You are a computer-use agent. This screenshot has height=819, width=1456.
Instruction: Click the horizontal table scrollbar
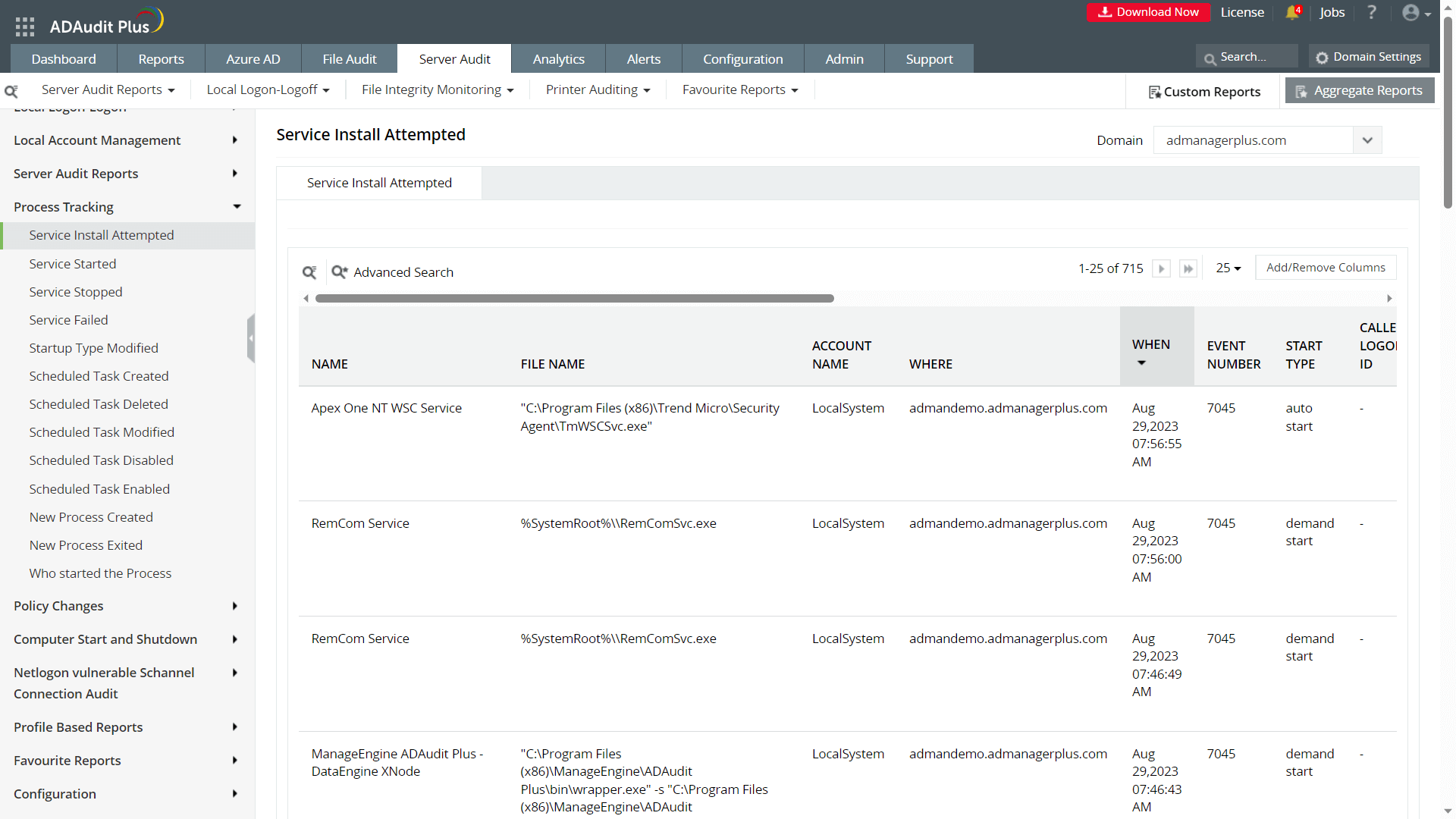(x=574, y=299)
